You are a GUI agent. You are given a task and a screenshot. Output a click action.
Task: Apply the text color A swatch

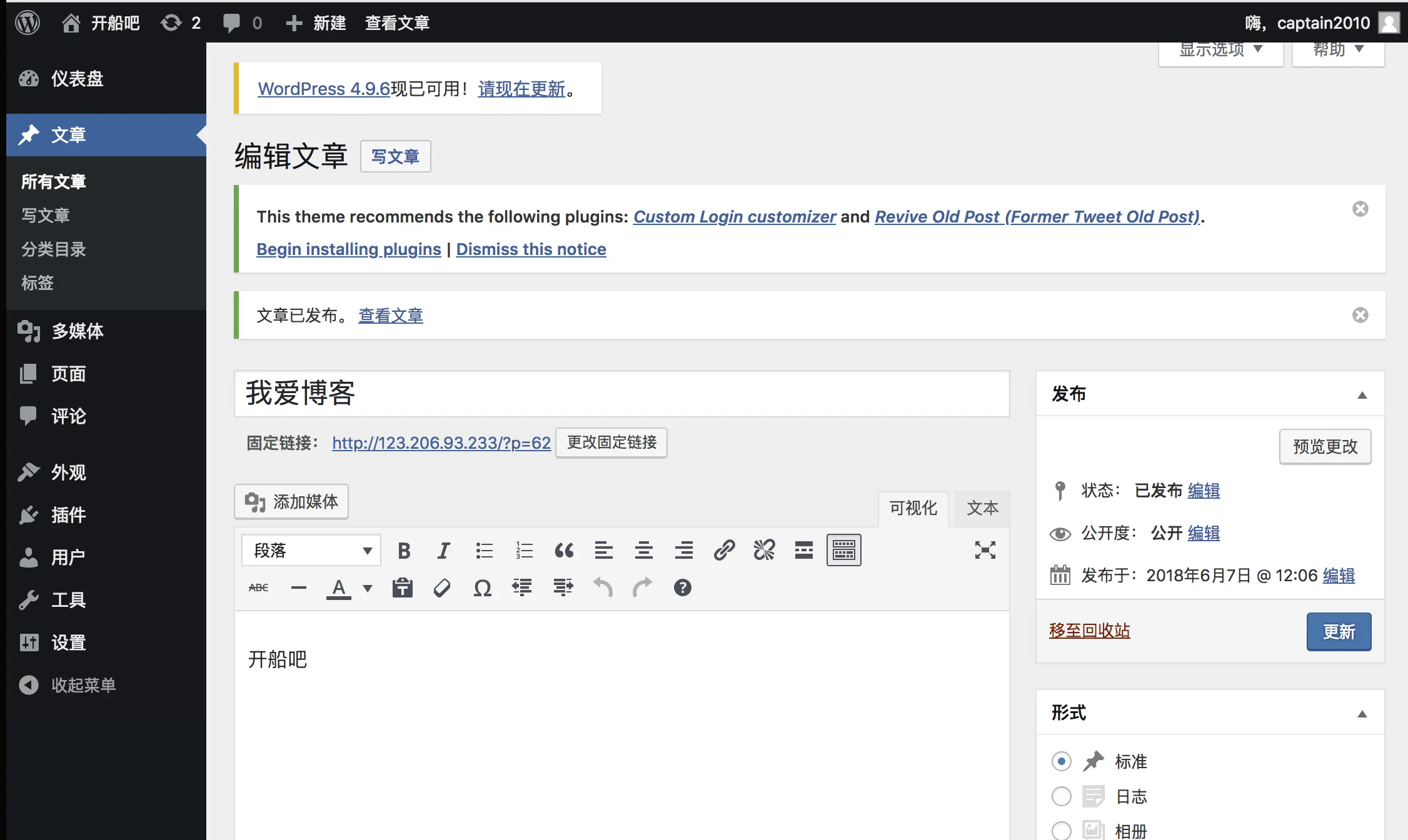click(338, 588)
